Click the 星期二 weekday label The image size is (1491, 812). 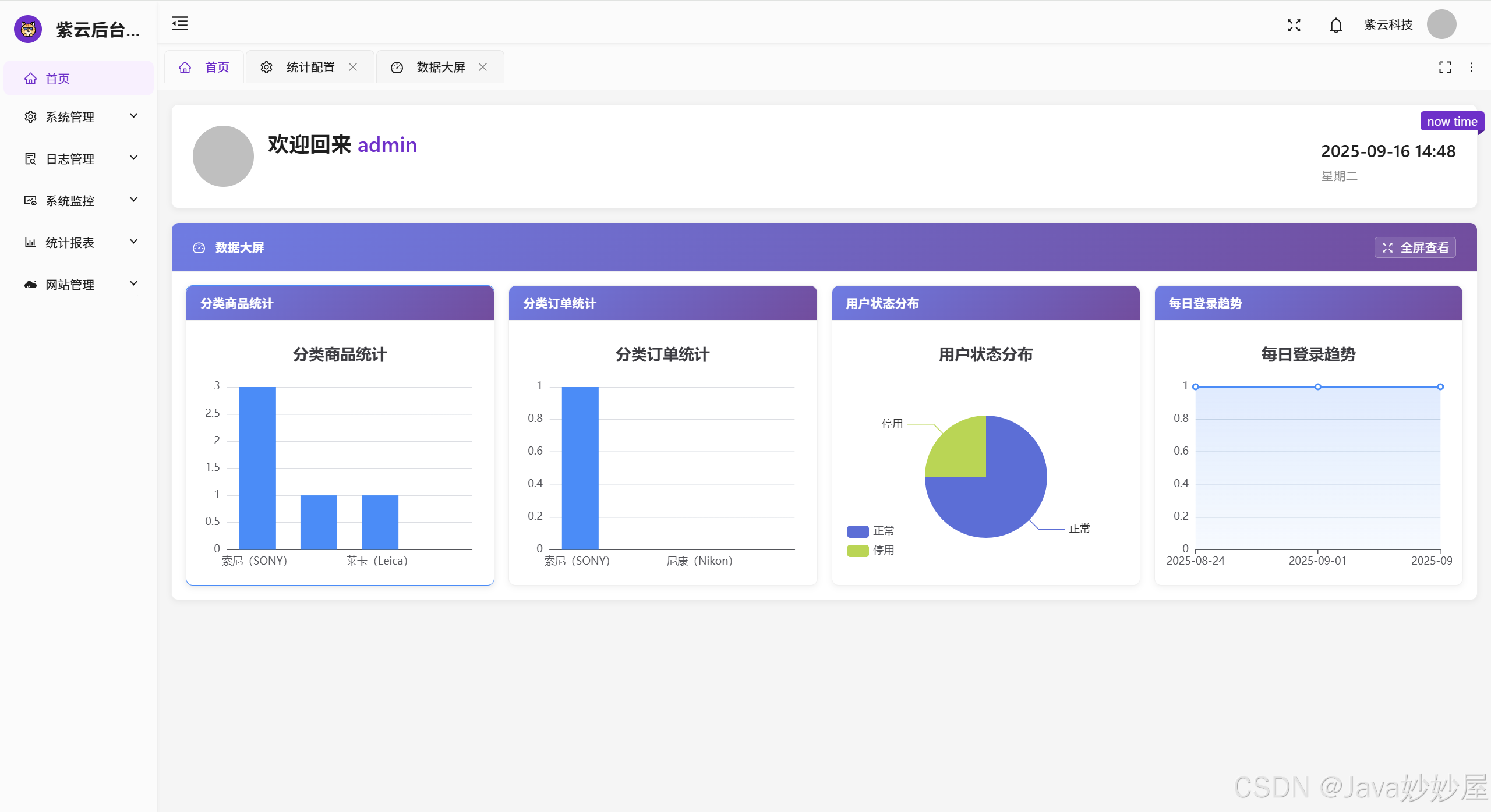[x=1339, y=176]
